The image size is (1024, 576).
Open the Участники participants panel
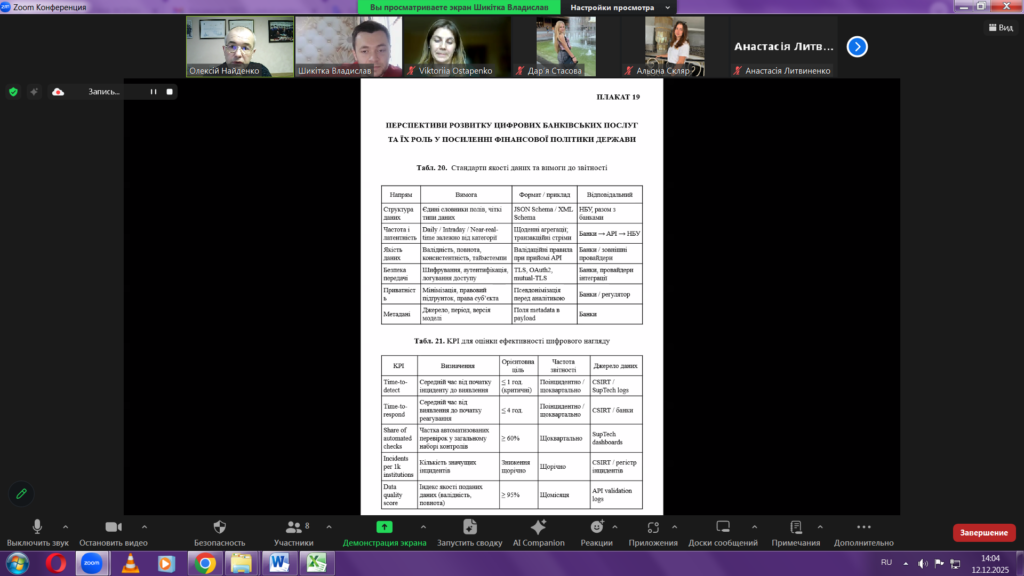click(x=293, y=527)
